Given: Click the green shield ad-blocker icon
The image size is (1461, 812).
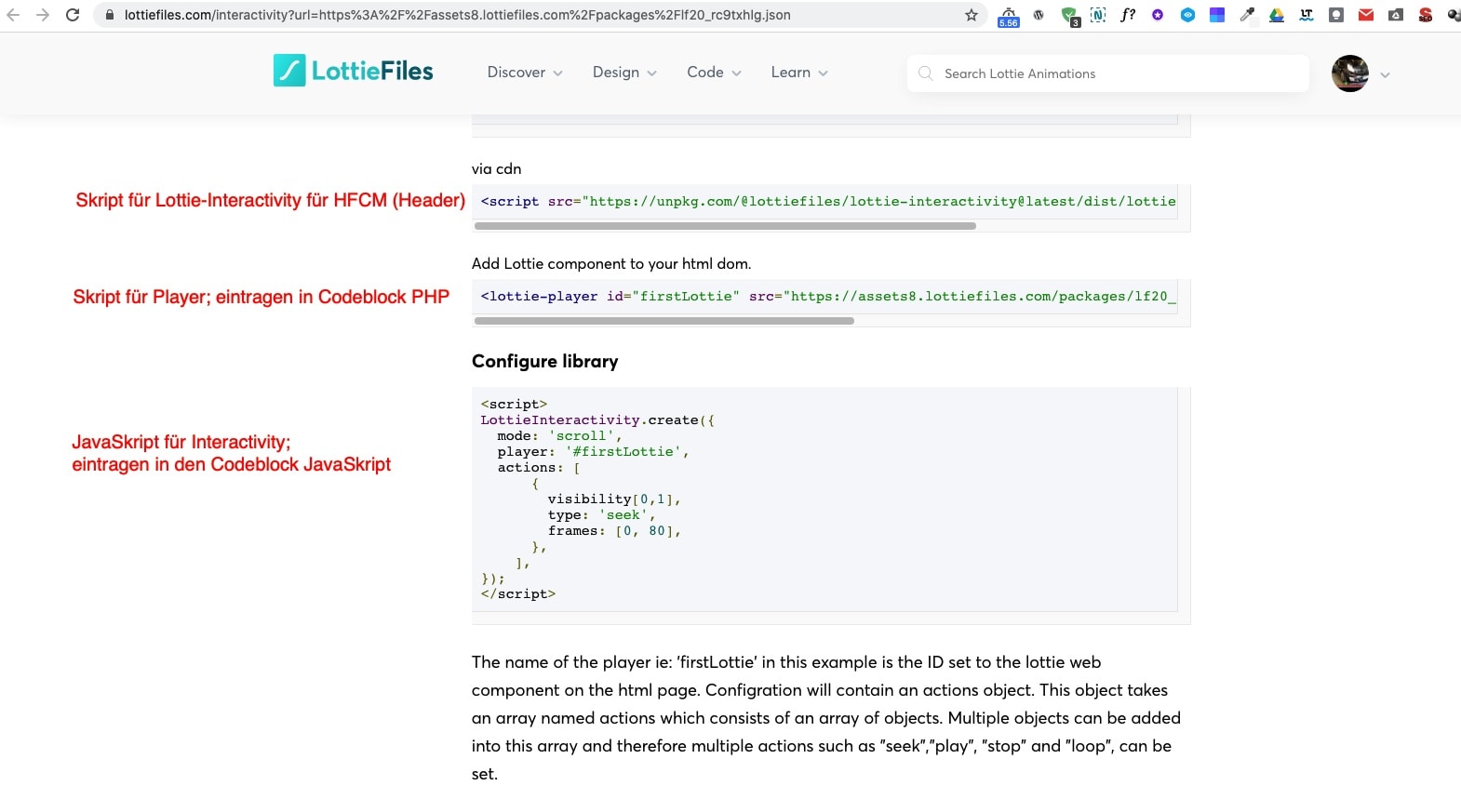Looking at the screenshot, I should 1069,15.
